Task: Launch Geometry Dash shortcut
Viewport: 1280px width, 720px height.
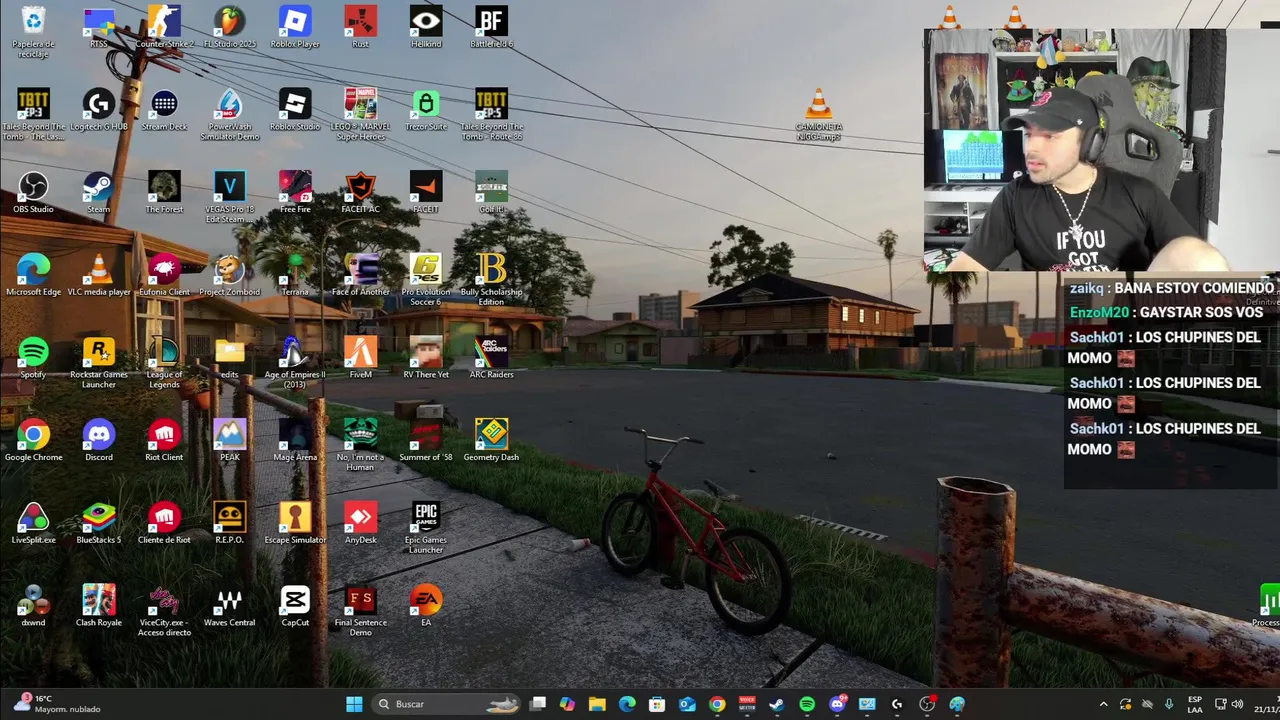Action: 491,442
